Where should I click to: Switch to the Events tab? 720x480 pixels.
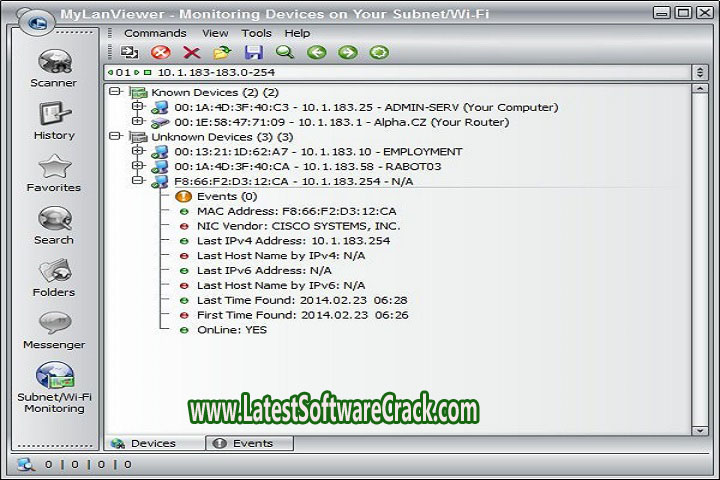point(250,443)
